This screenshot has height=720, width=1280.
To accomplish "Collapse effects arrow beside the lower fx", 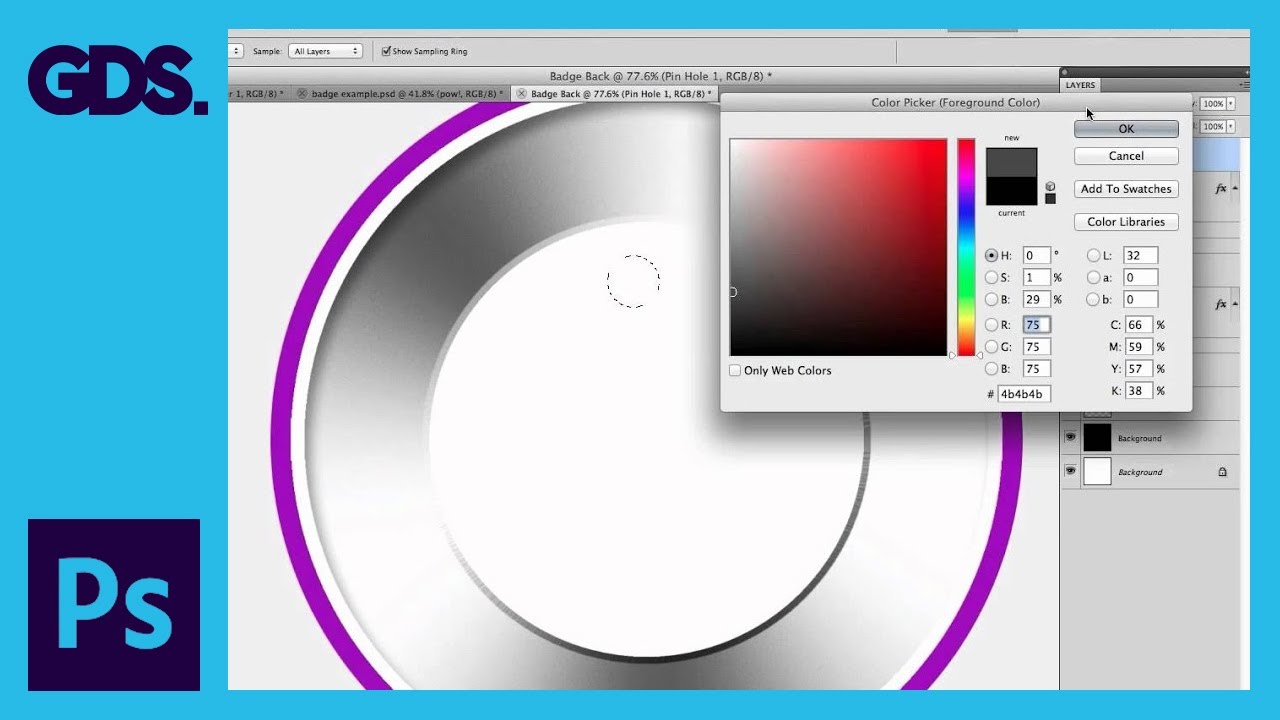I will [1235, 303].
